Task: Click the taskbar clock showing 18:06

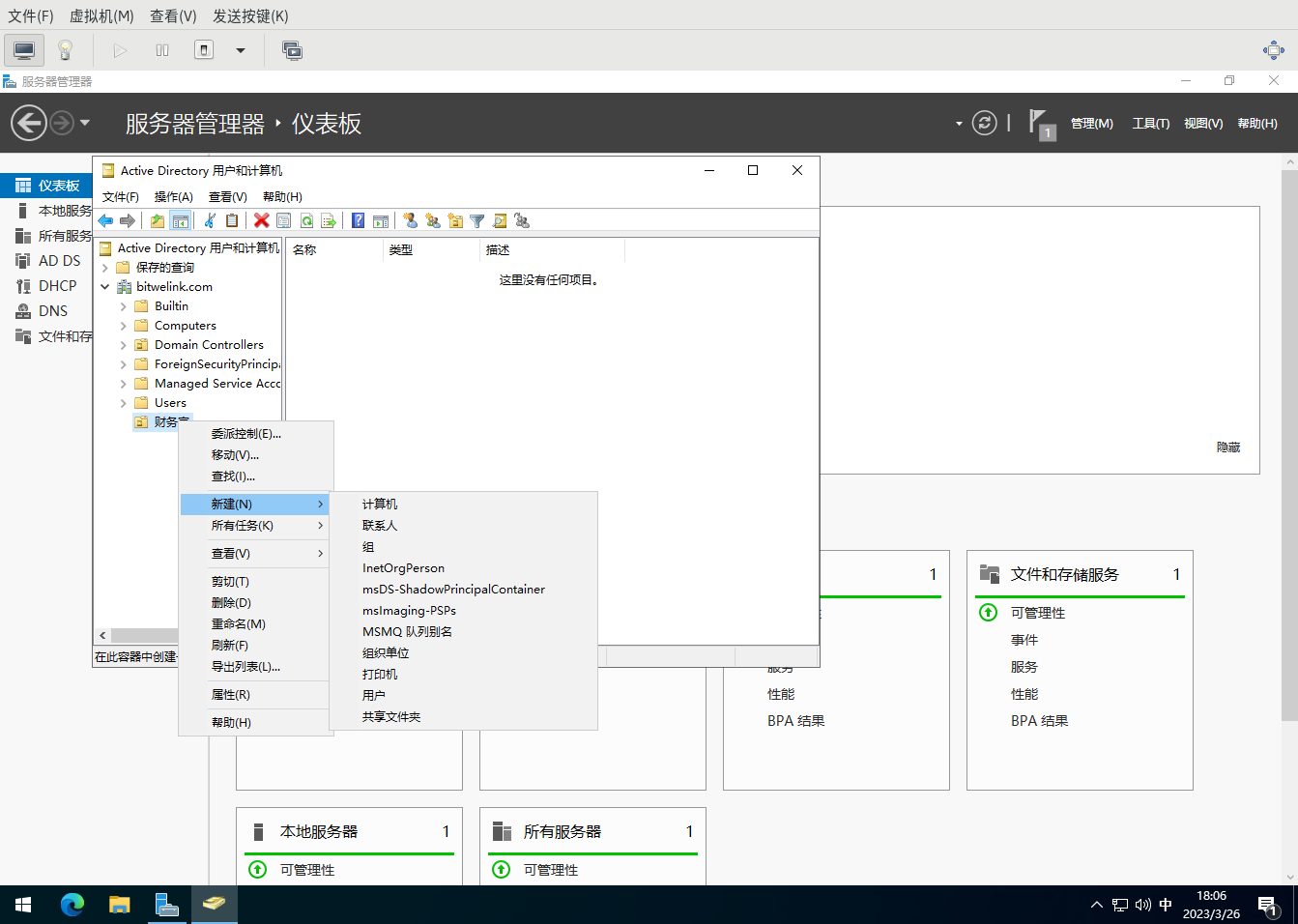Action: click(1211, 905)
